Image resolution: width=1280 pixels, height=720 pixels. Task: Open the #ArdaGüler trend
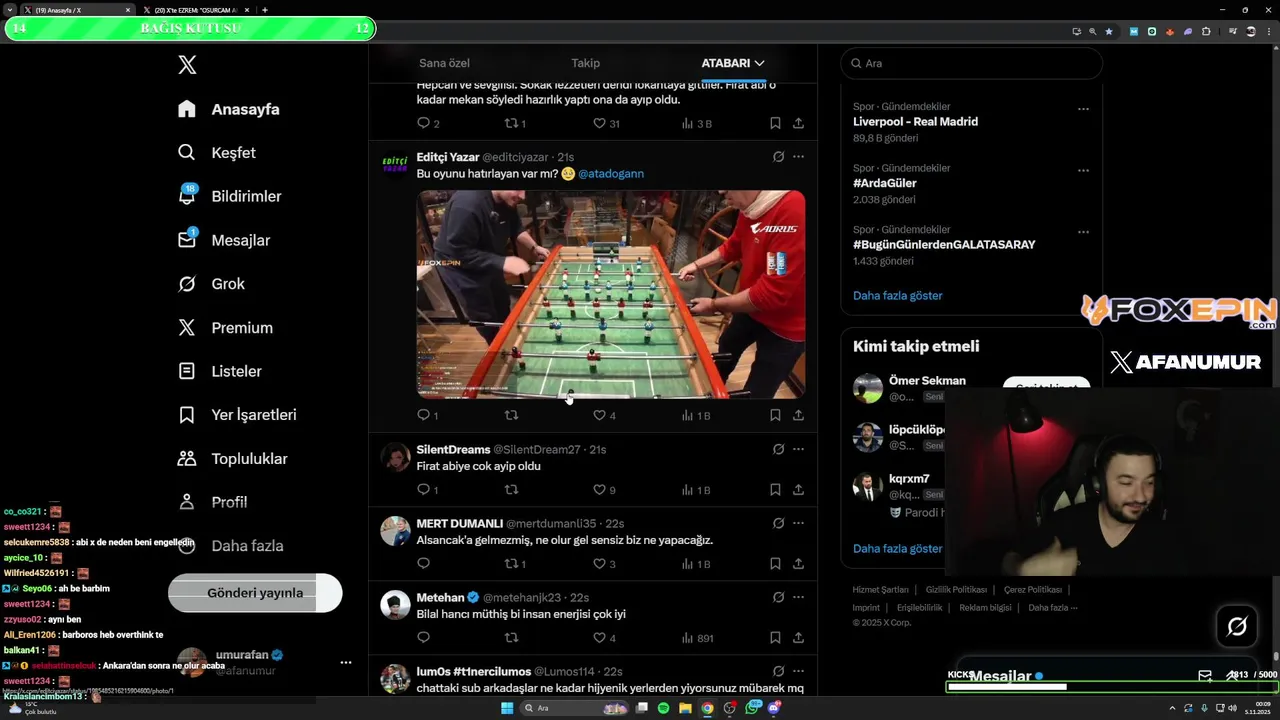coord(884,183)
